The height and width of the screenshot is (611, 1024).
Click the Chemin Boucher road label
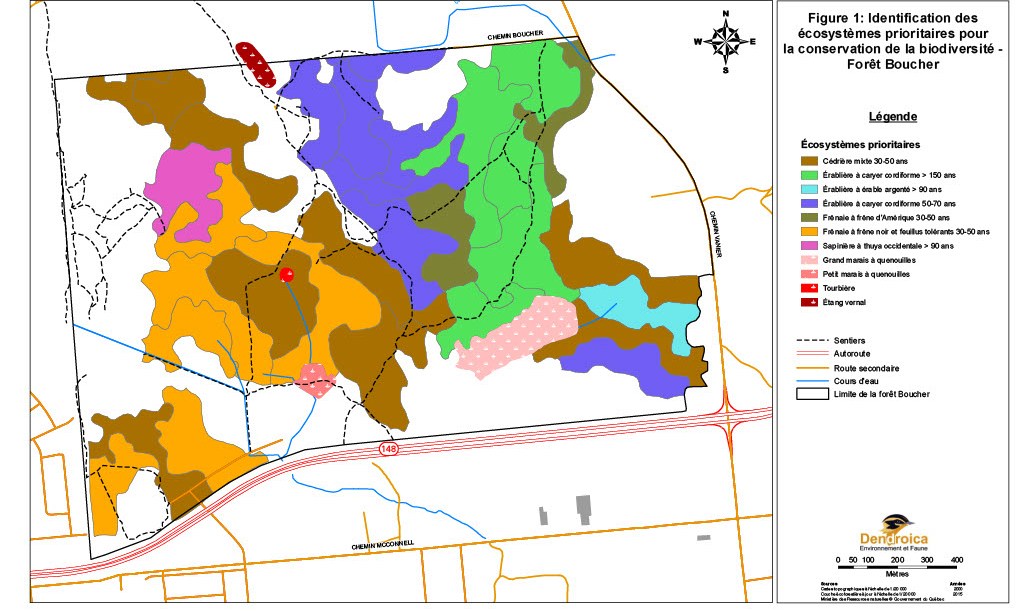point(515,36)
